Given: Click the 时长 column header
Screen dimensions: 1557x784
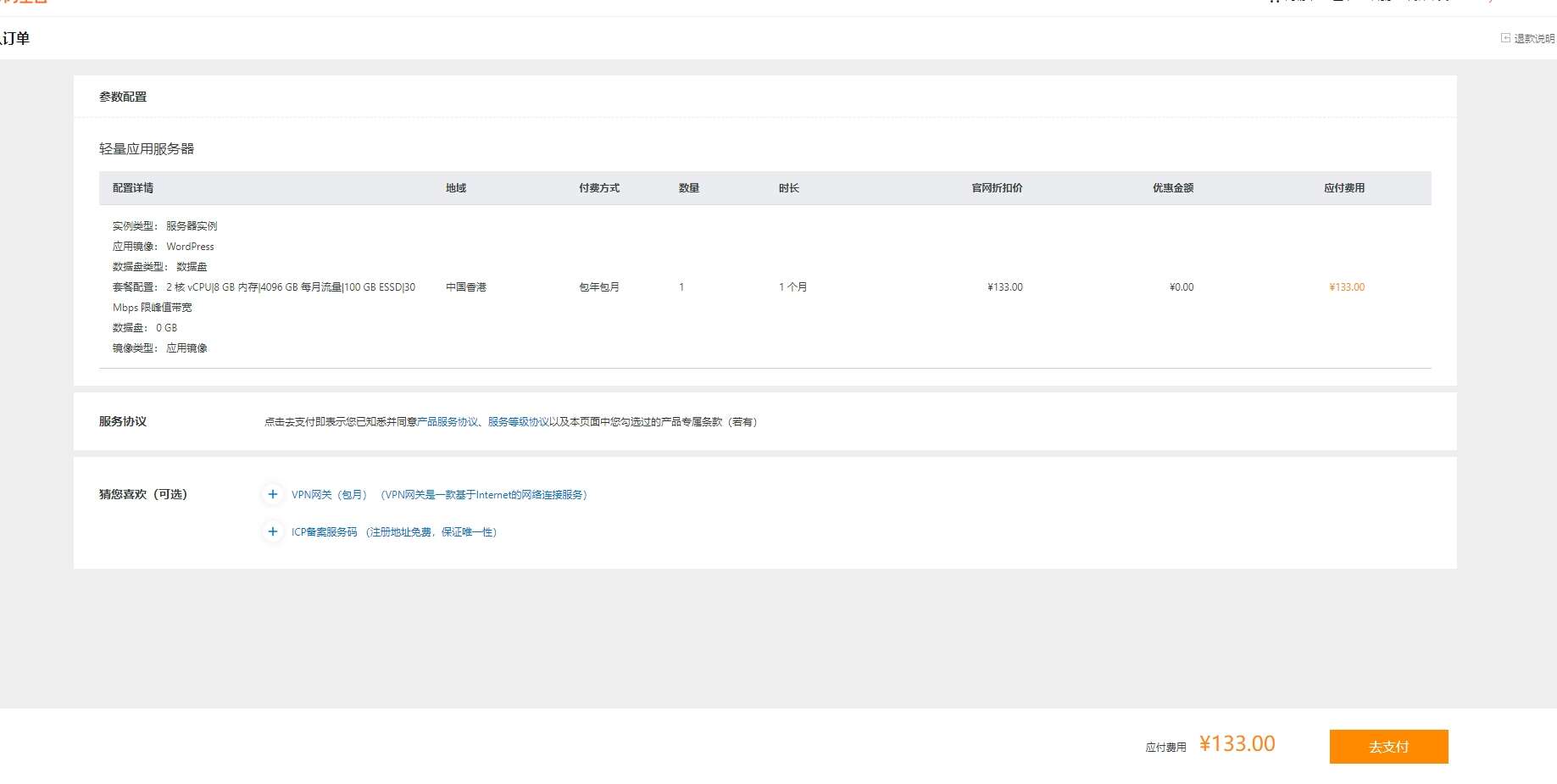Looking at the screenshot, I should [789, 188].
